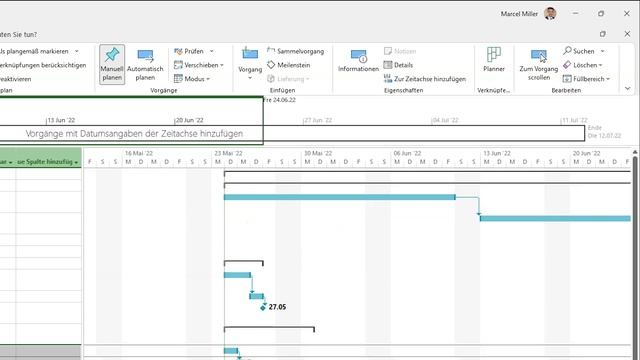Image resolution: width=640 pixels, height=360 pixels.
Task: Show task Details pane
Action: pos(398,65)
